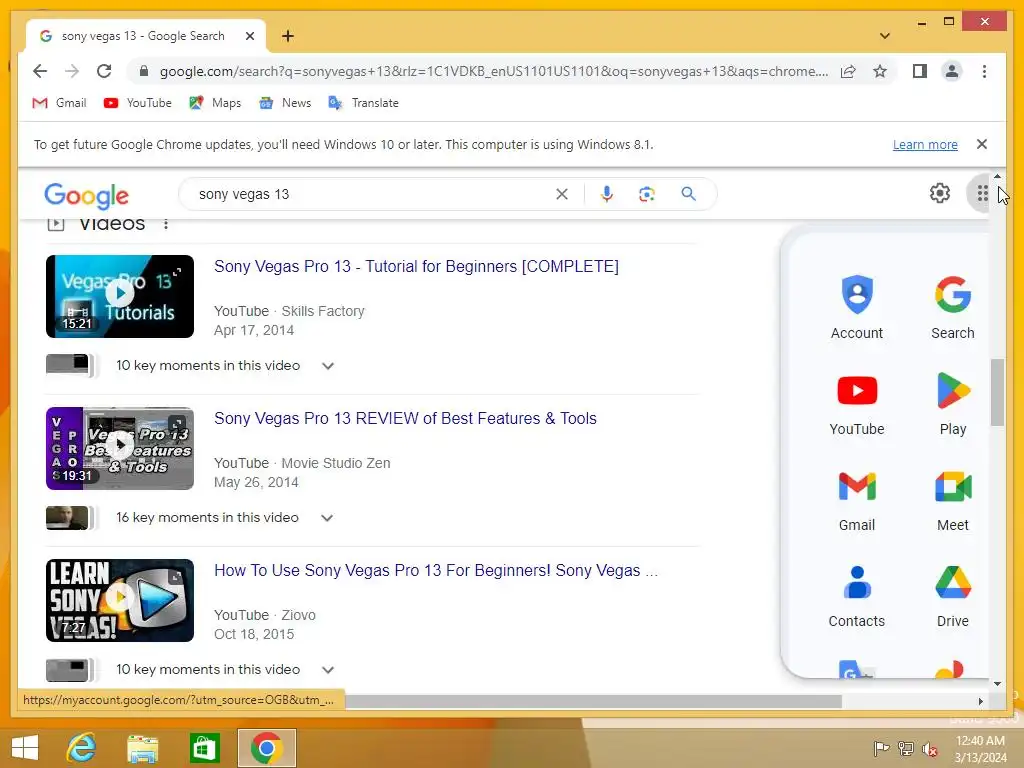The image size is (1024, 768).
Task: Open Search in the Google apps panel
Action: 953,308
